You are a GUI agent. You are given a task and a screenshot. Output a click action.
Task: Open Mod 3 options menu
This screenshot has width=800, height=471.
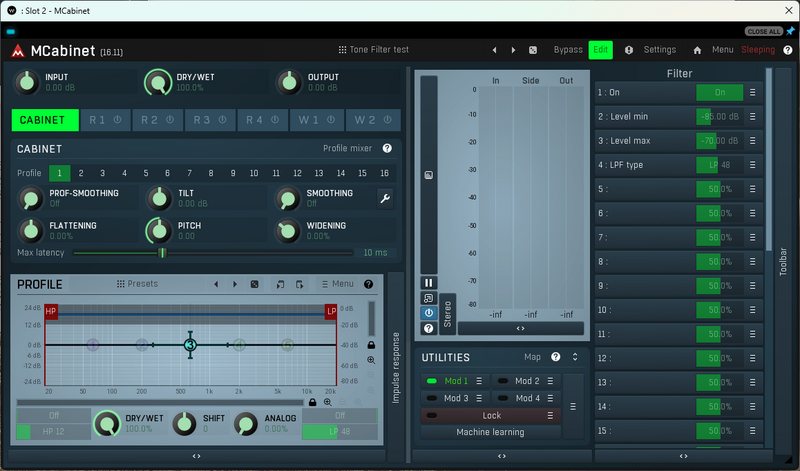(x=479, y=398)
